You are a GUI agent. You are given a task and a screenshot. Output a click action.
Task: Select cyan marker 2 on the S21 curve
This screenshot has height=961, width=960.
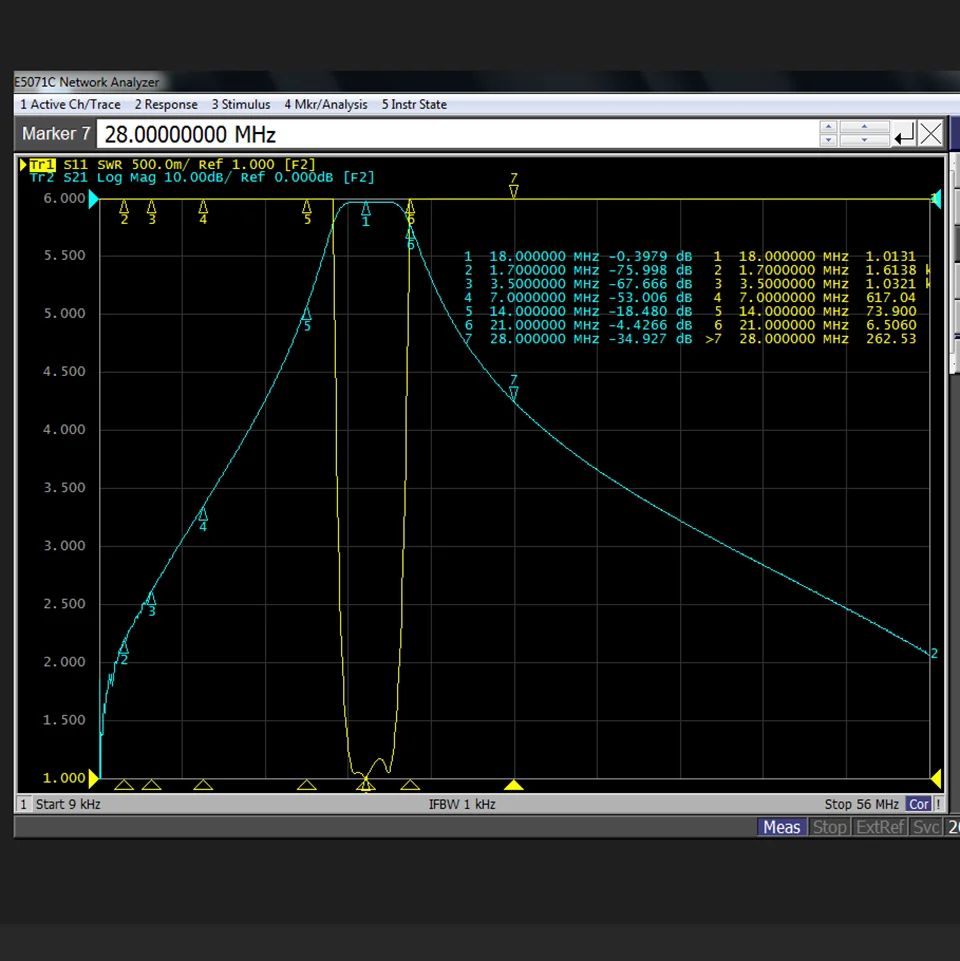click(x=124, y=652)
